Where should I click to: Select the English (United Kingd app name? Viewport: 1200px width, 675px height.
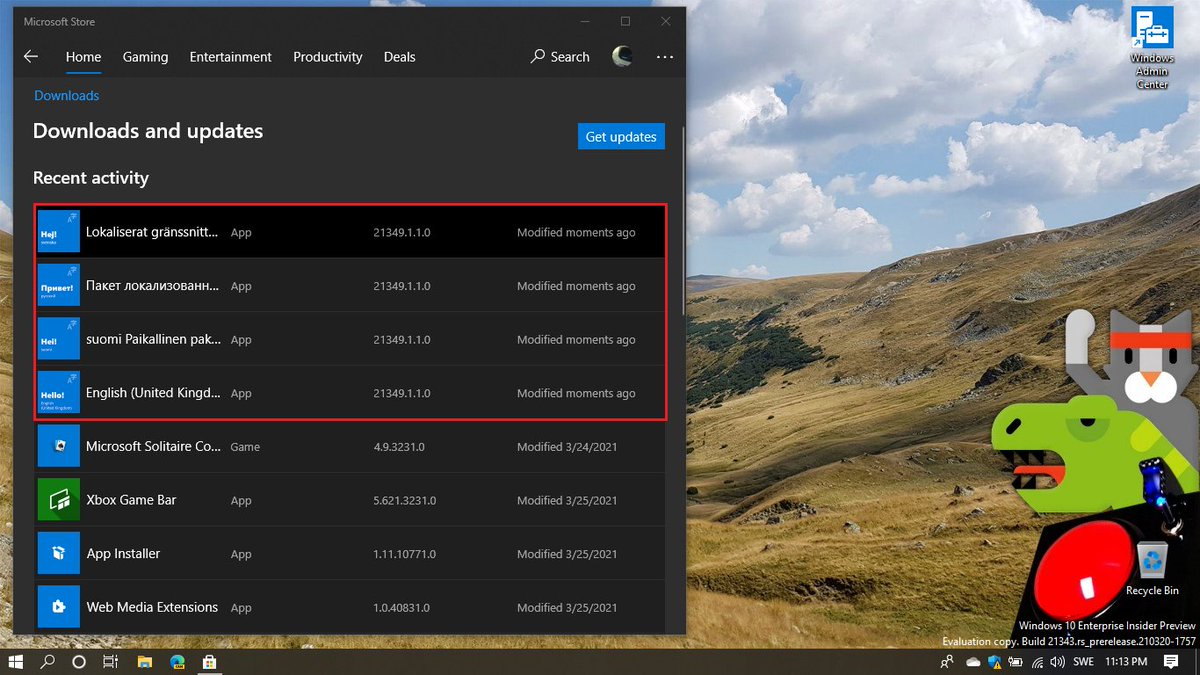click(x=153, y=393)
